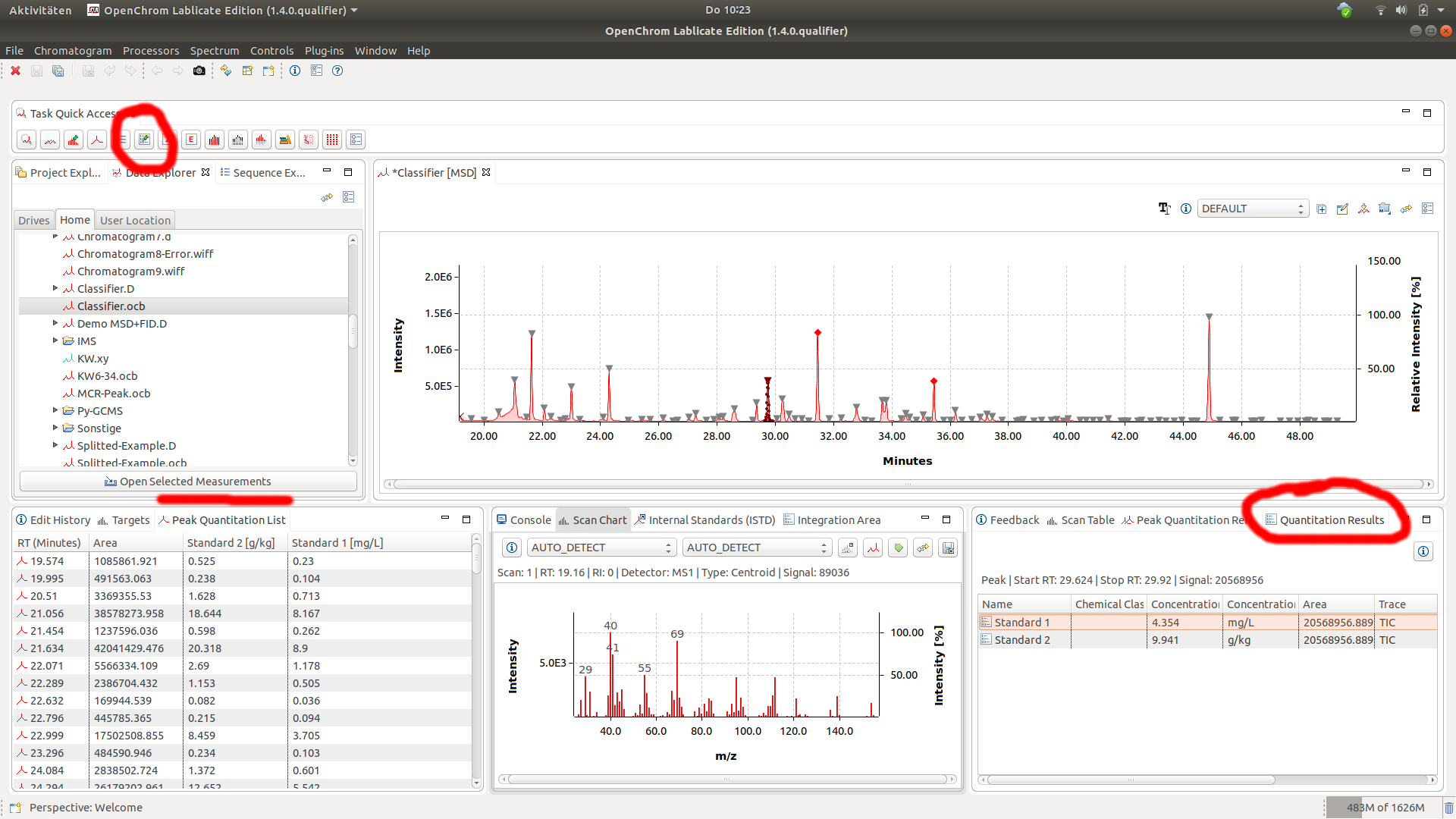Switch to the Internal Standards (ISTD) tab
Screen dimensions: 1456x819
pyautogui.click(x=704, y=520)
